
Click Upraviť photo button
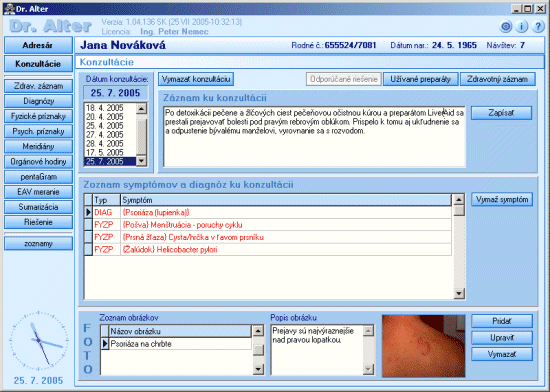pos(502,338)
